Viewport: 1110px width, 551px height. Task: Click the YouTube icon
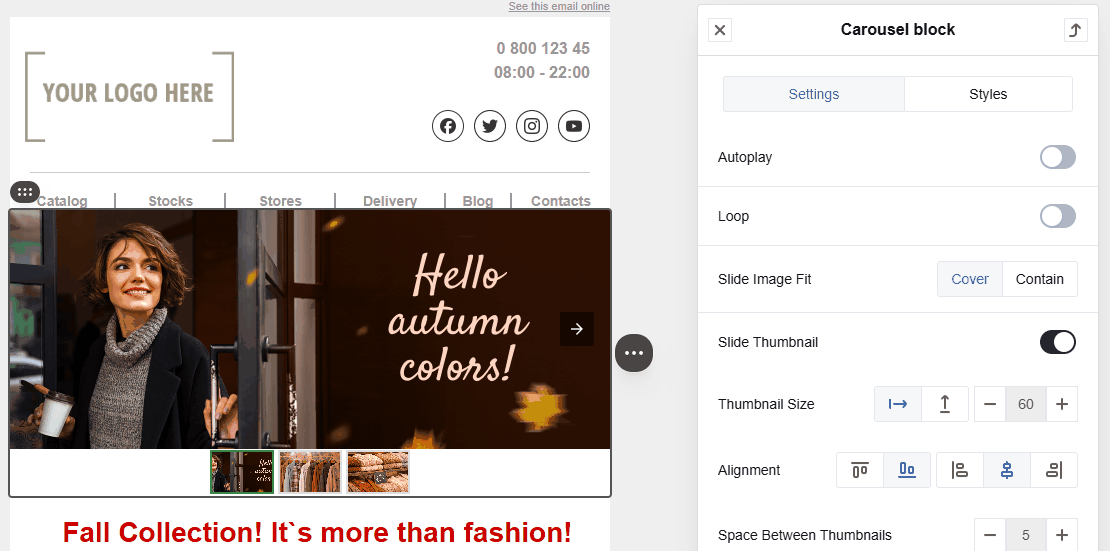[574, 126]
